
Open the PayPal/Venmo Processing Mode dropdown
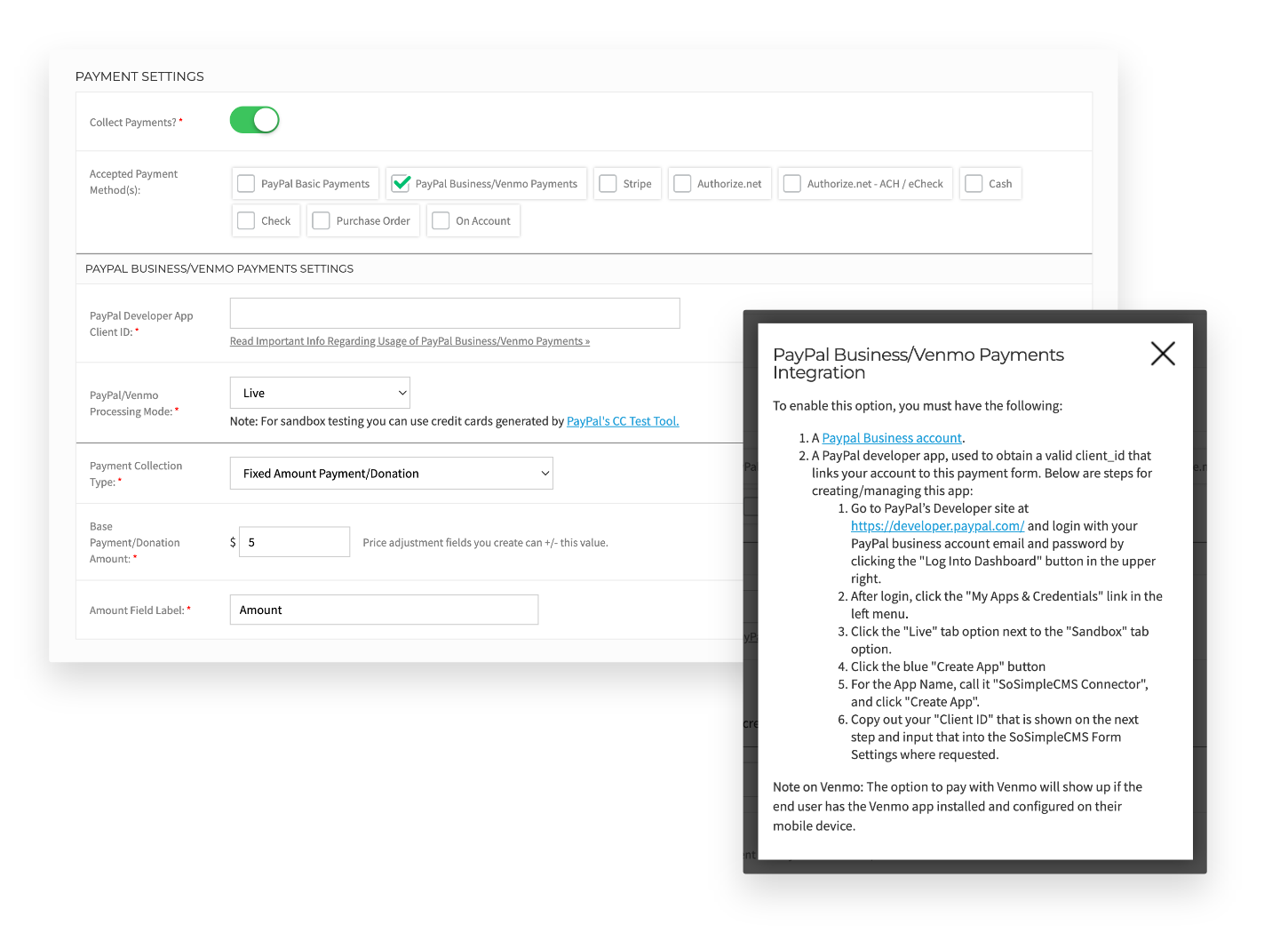(320, 393)
